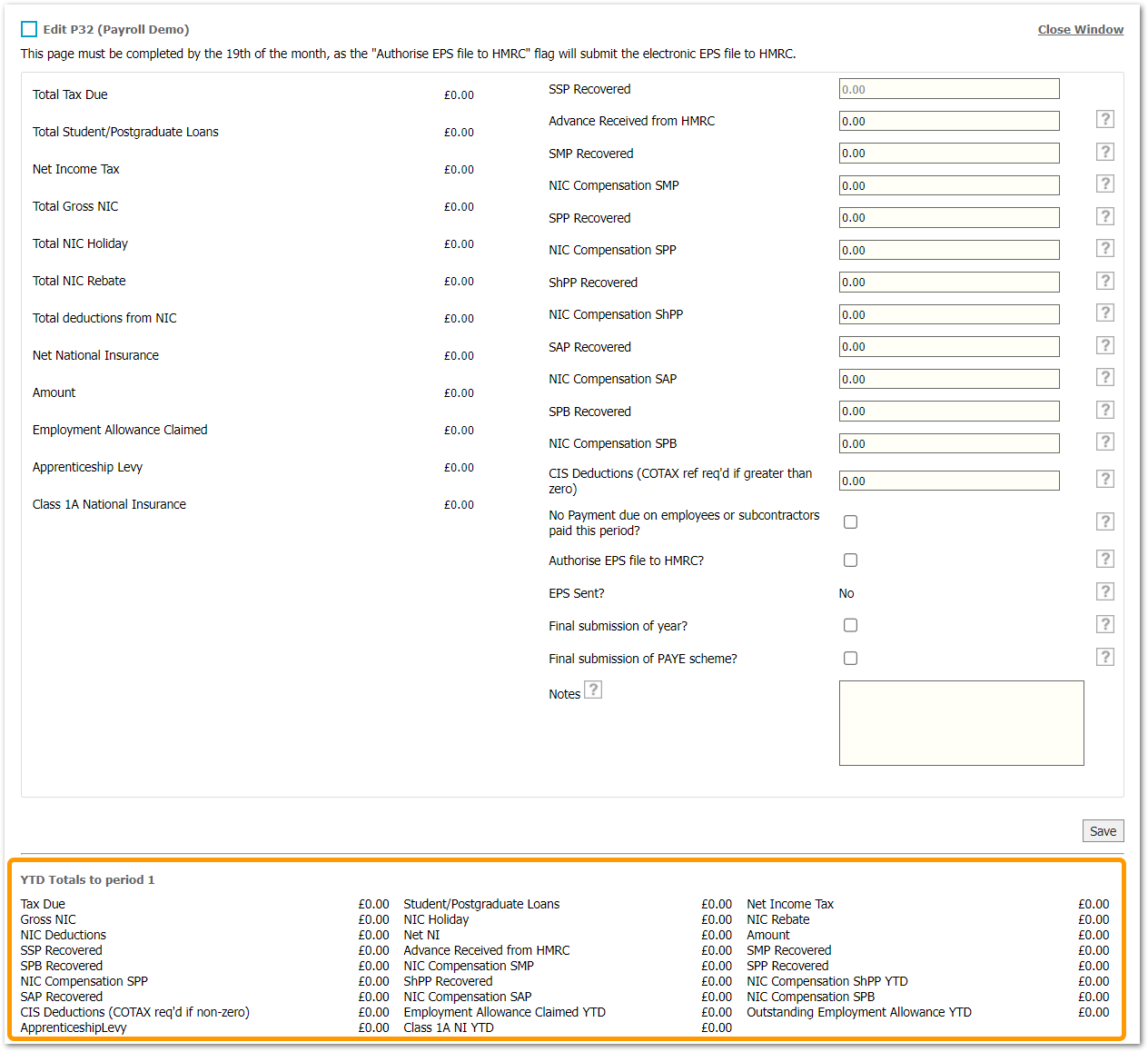The height and width of the screenshot is (1052, 1148).
Task: Enable Authorise EPS file to HMRC checkbox
Action: (x=850, y=561)
